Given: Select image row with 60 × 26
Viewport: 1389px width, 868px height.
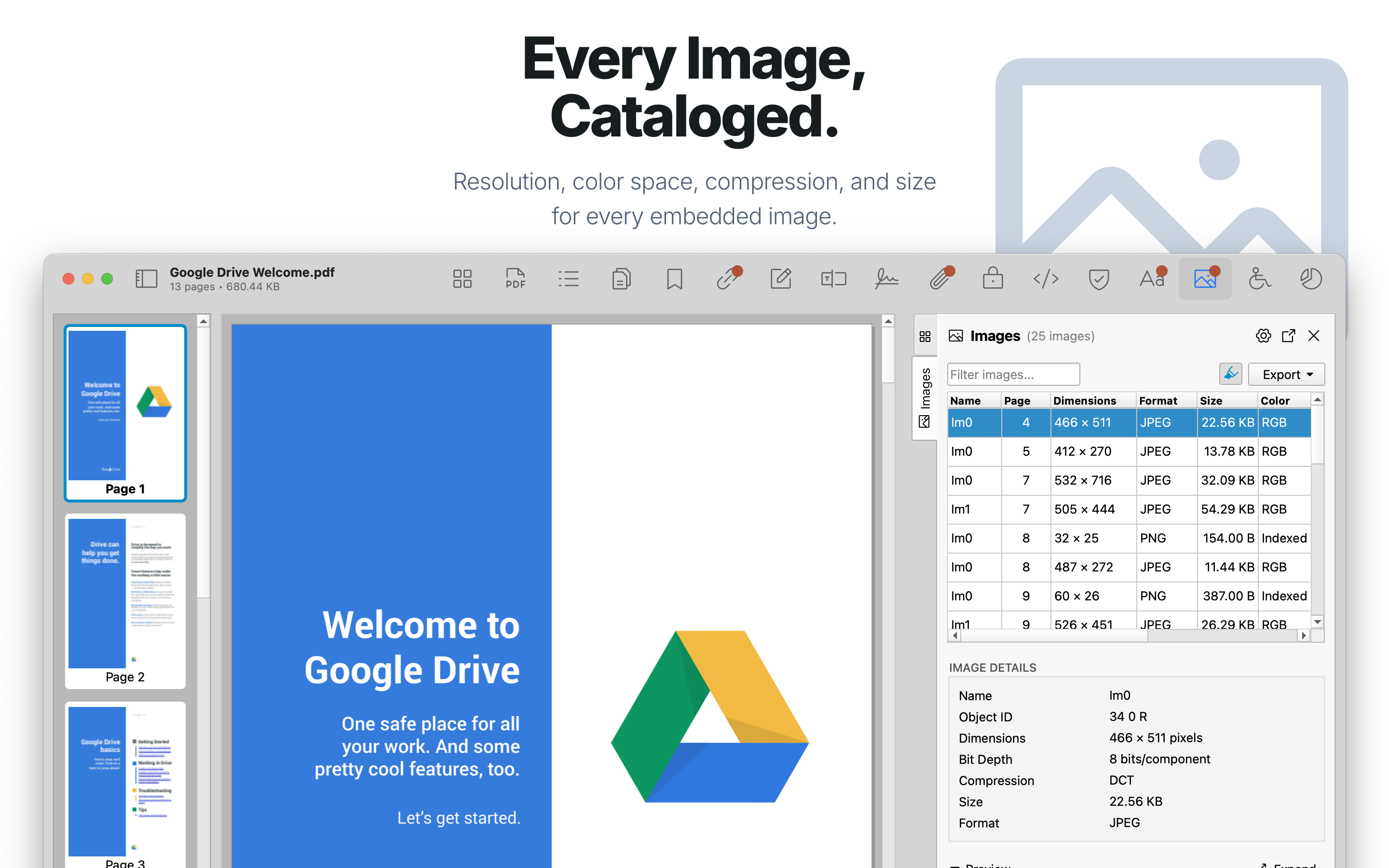Looking at the screenshot, I should 1129,596.
